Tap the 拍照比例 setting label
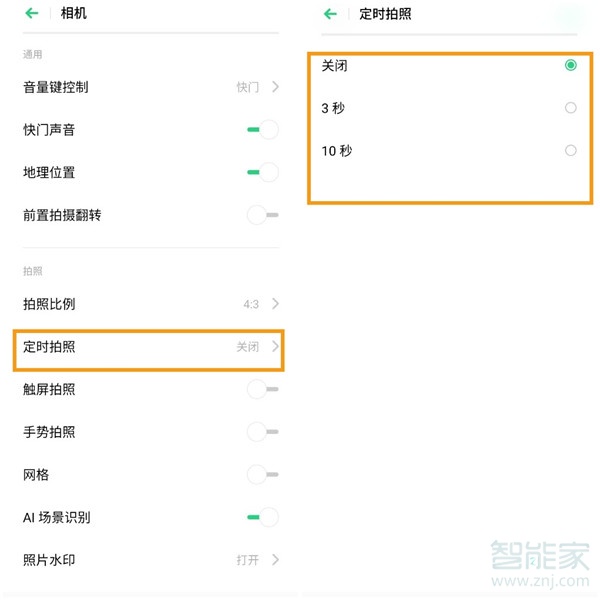 click(49, 303)
